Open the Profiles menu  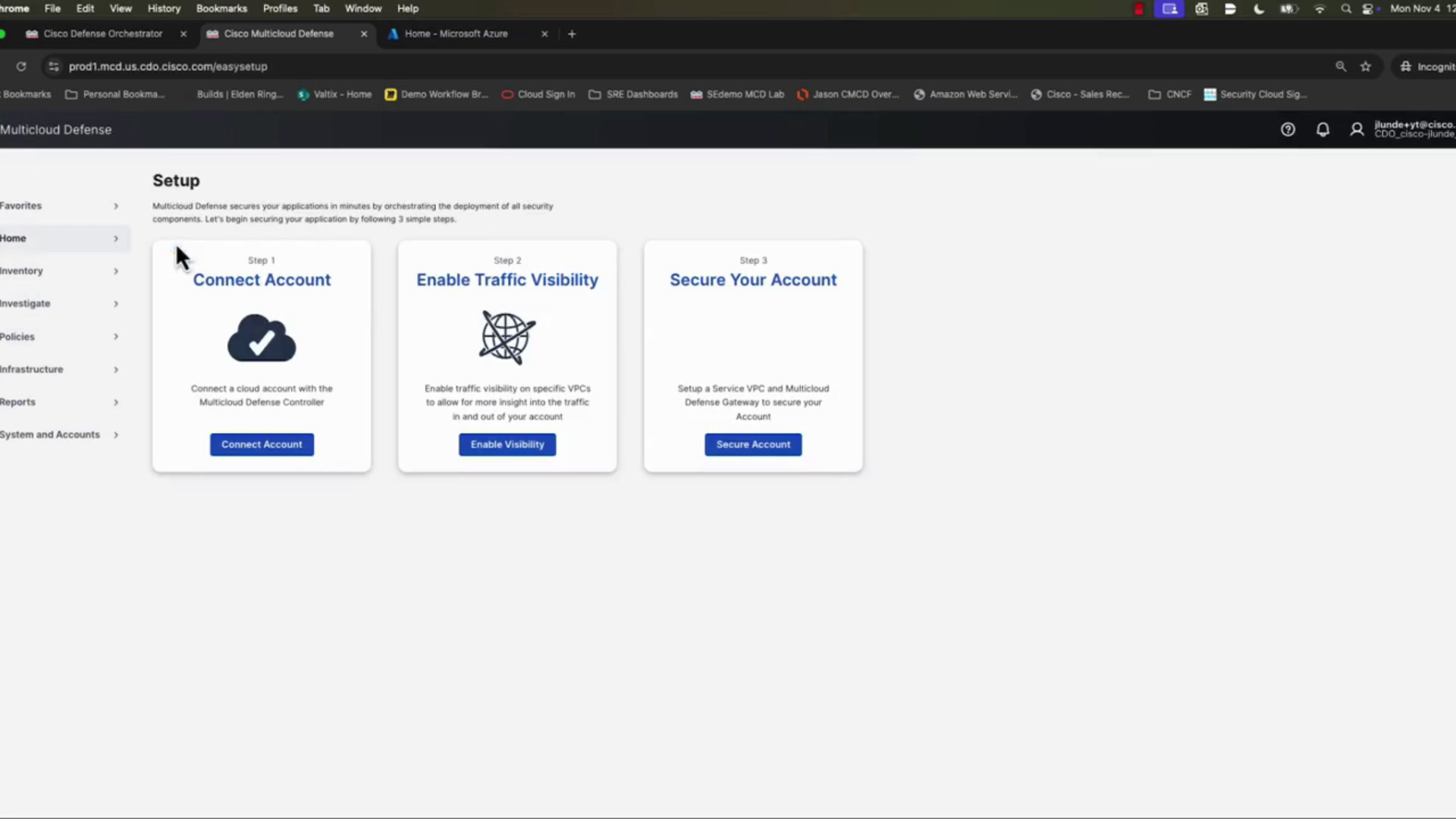pos(280,9)
